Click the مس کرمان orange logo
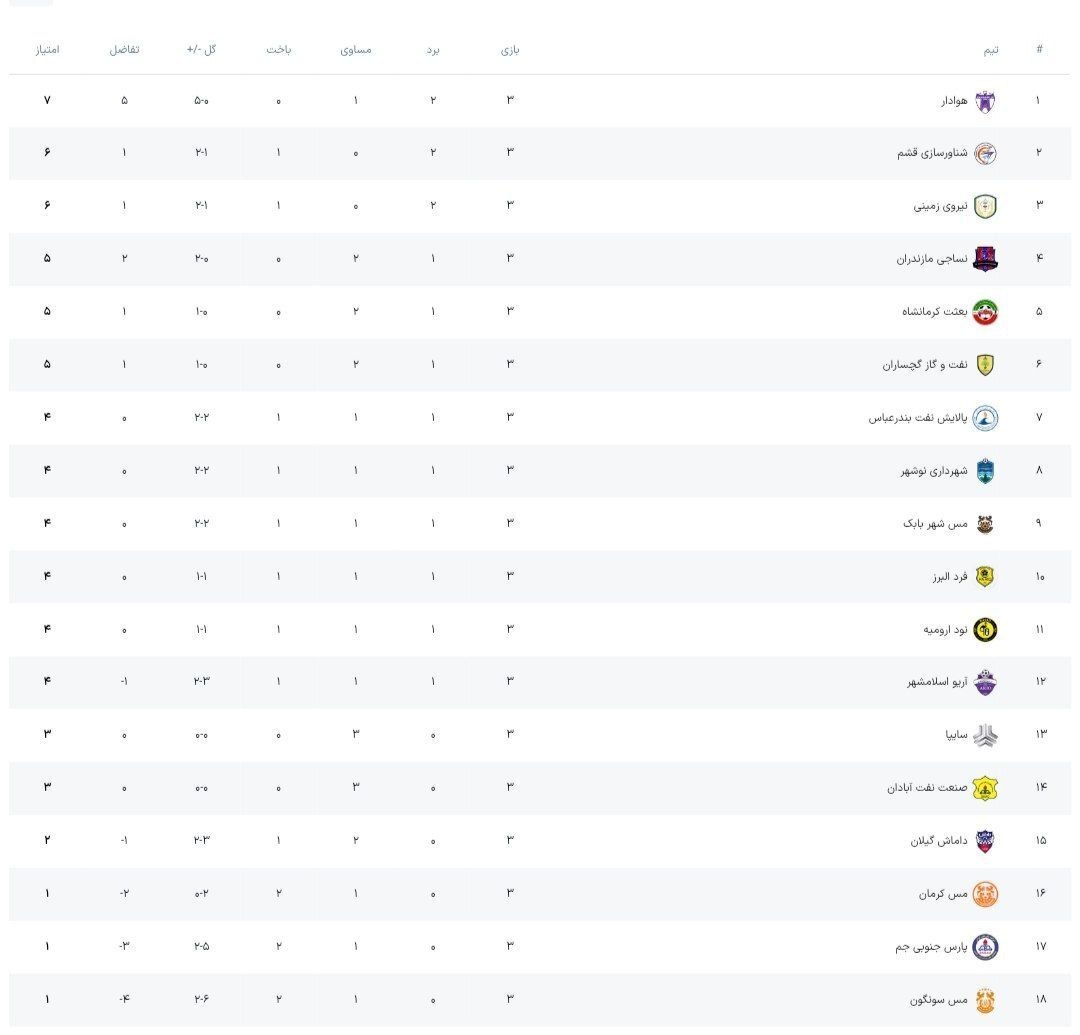 (x=985, y=894)
